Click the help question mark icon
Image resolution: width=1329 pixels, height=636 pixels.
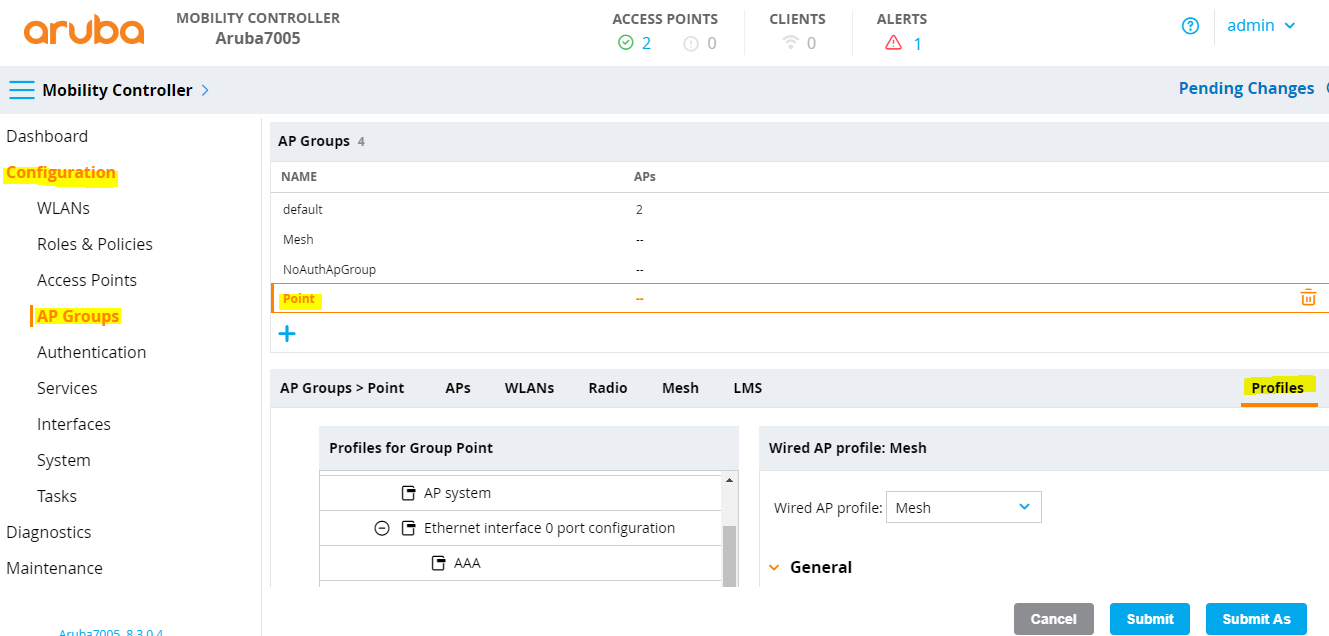[x=1190, y=26]
